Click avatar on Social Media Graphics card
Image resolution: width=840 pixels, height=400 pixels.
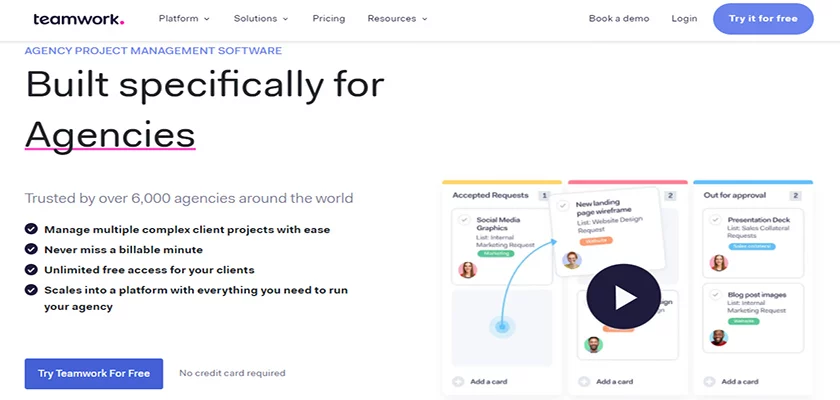pos(468,269)
